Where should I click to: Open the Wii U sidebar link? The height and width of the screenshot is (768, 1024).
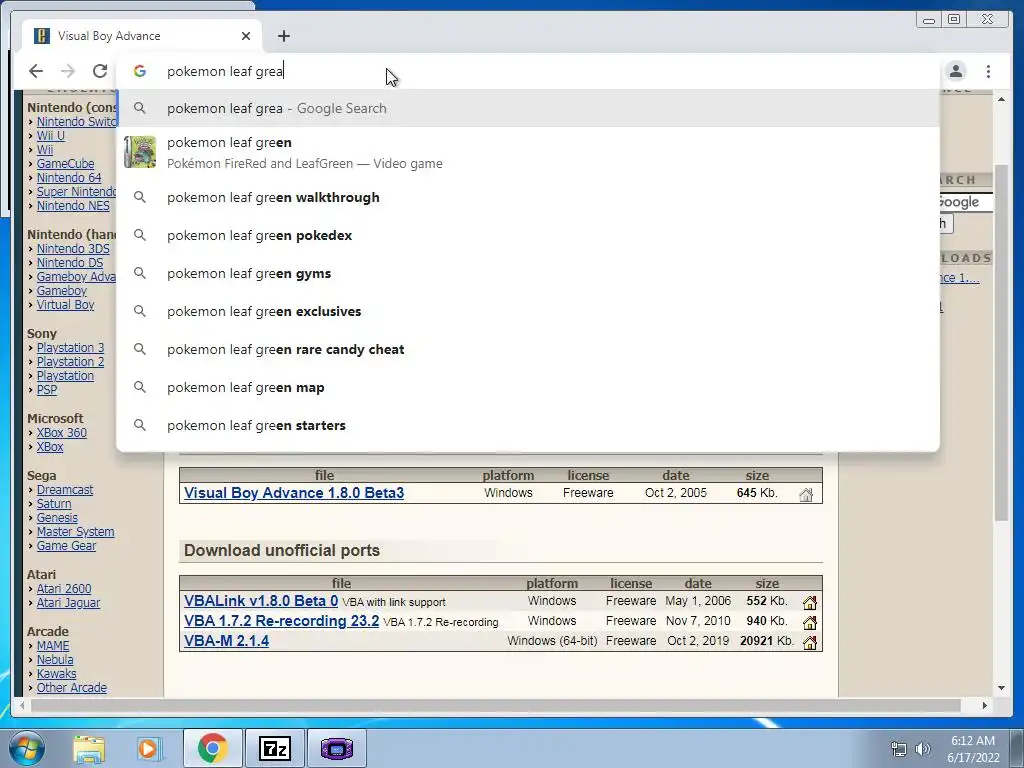tap(50, 136)
